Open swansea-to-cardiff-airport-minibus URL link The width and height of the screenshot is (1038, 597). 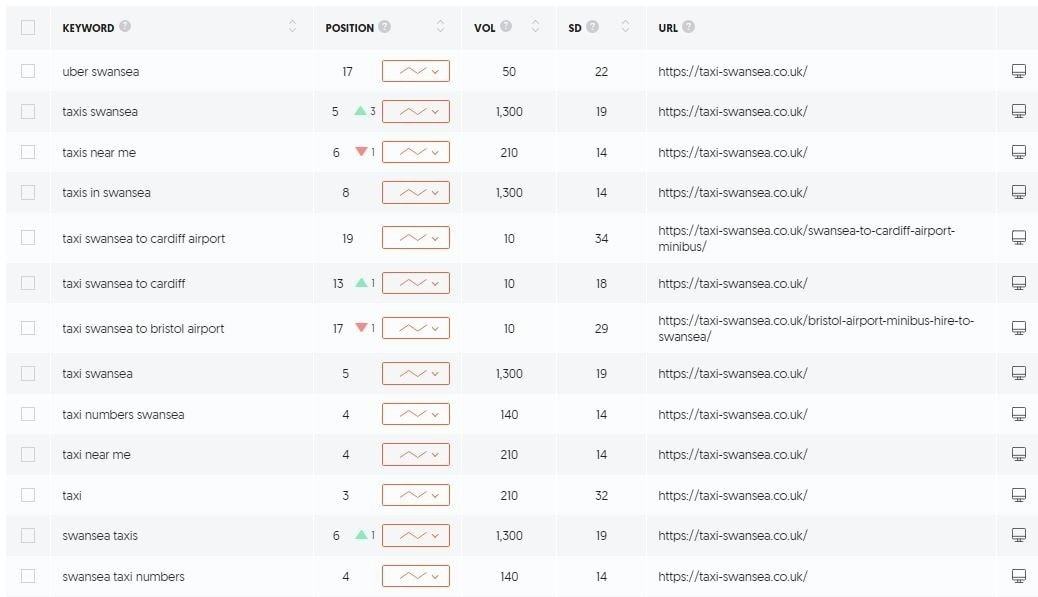tap(806, 238)
